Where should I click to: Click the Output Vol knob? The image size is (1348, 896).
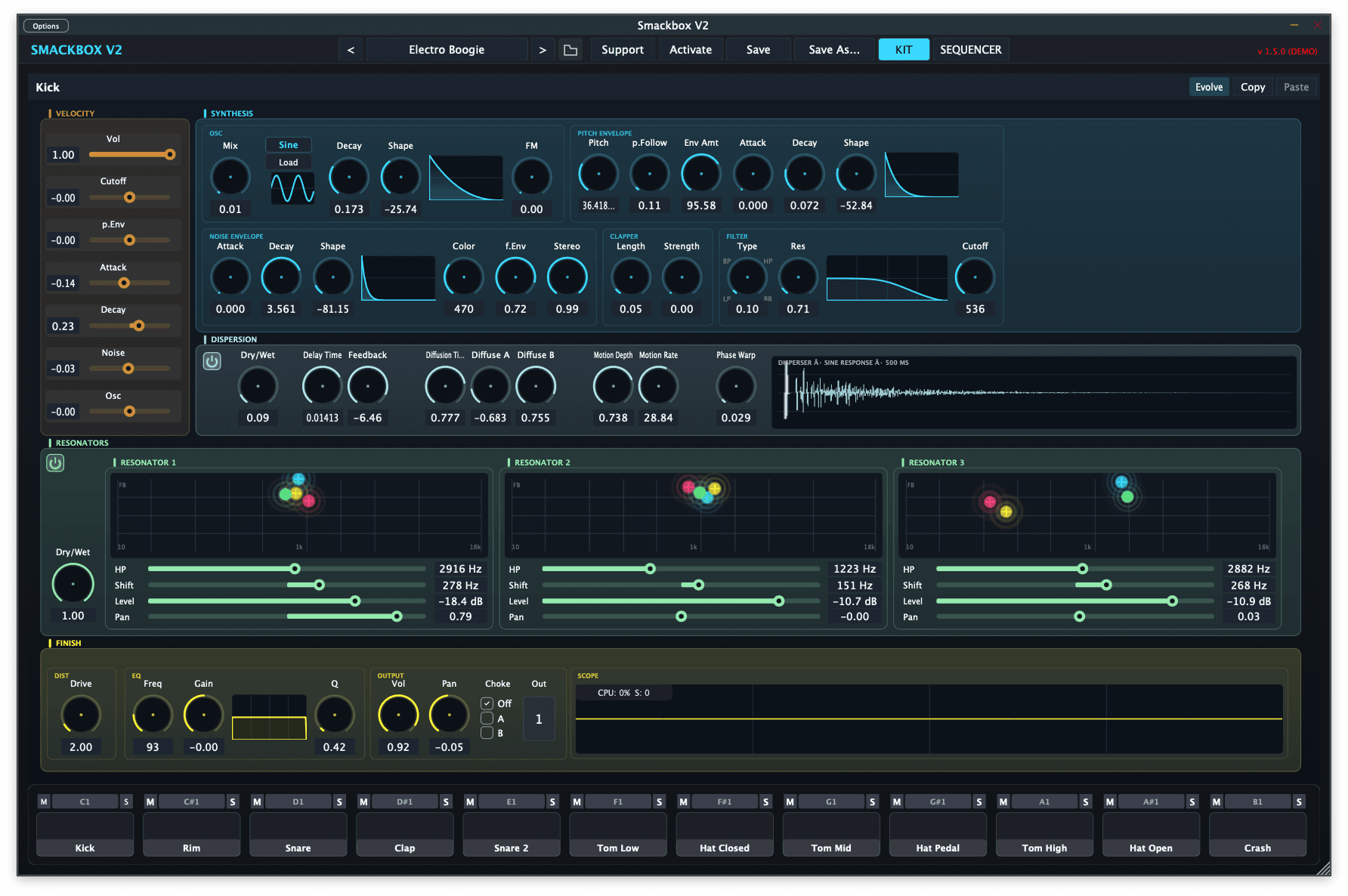[398, 715]
